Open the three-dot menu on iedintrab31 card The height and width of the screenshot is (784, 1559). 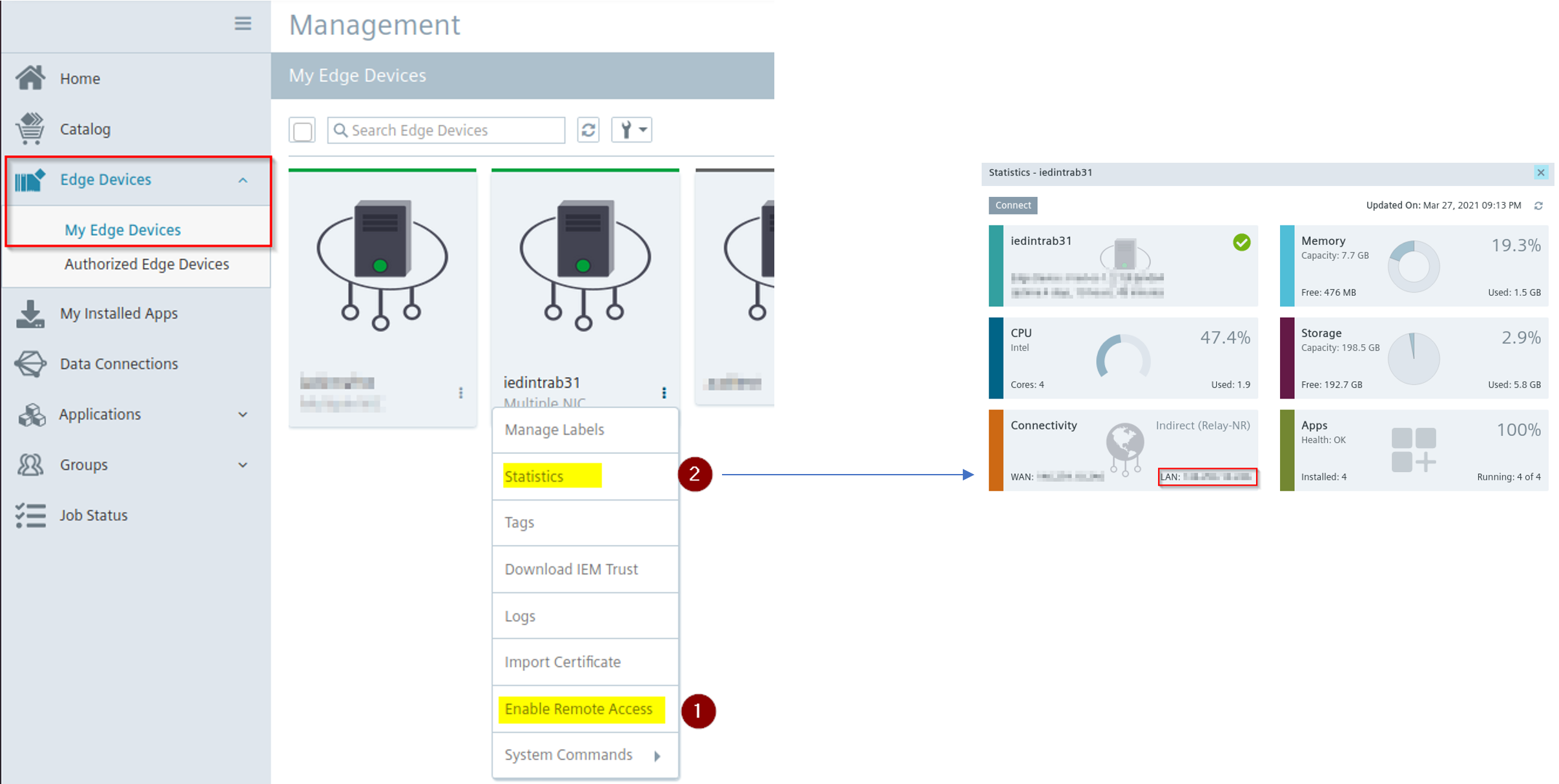(664, 393)
